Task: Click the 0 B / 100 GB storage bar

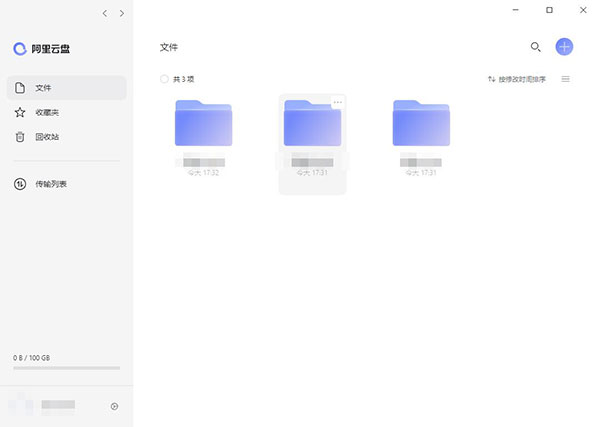Action: pyautogui.click(x=66, y=367)
